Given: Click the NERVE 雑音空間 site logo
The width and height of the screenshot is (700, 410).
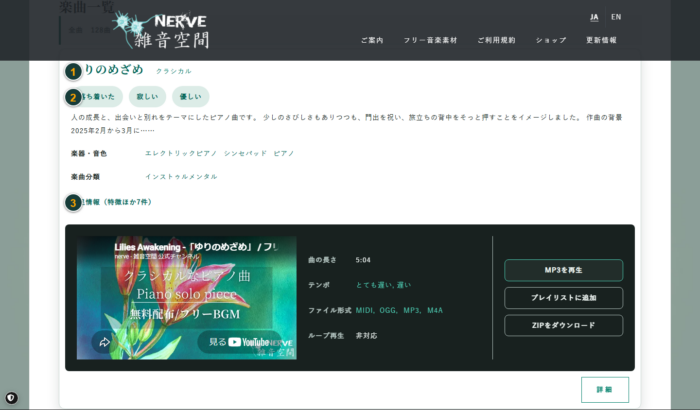Looking at the screenshot, I should pyautogui.click(x=161, y=30).
